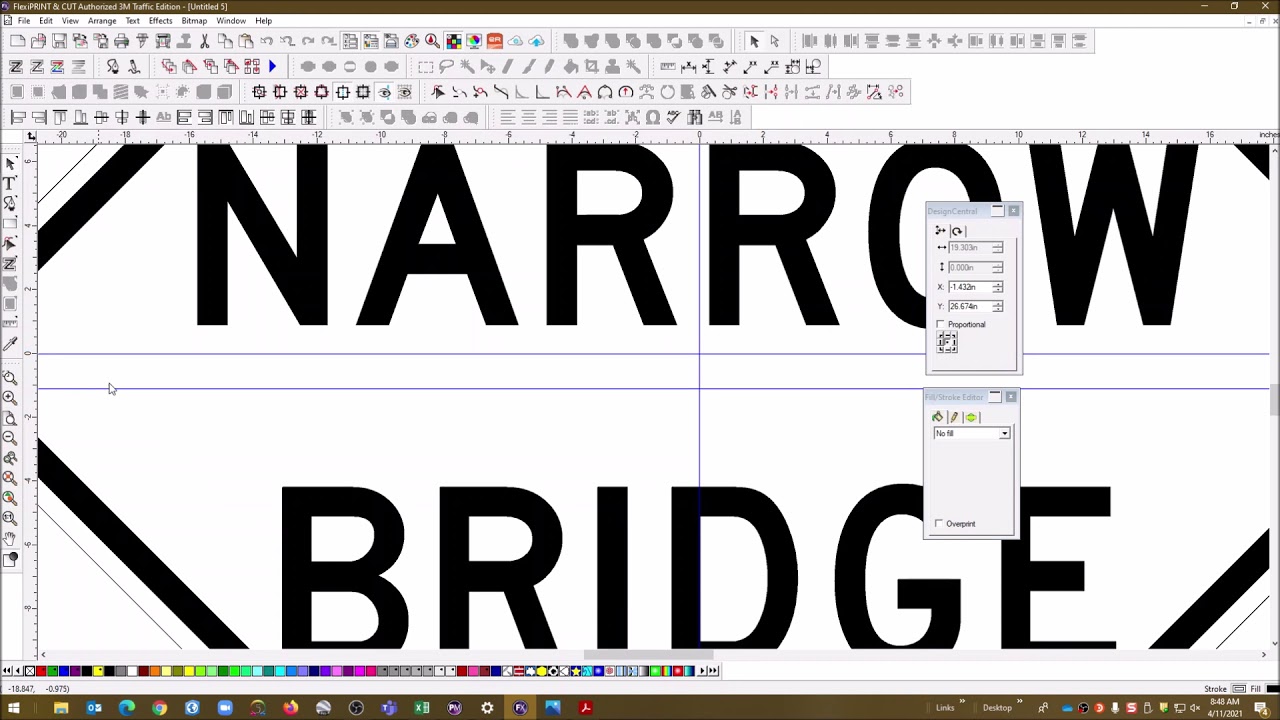The image size is (1280, 720).
Task: Select the Text tool in left toolbox
Action: pyautogui.click(x=10, y=184)
